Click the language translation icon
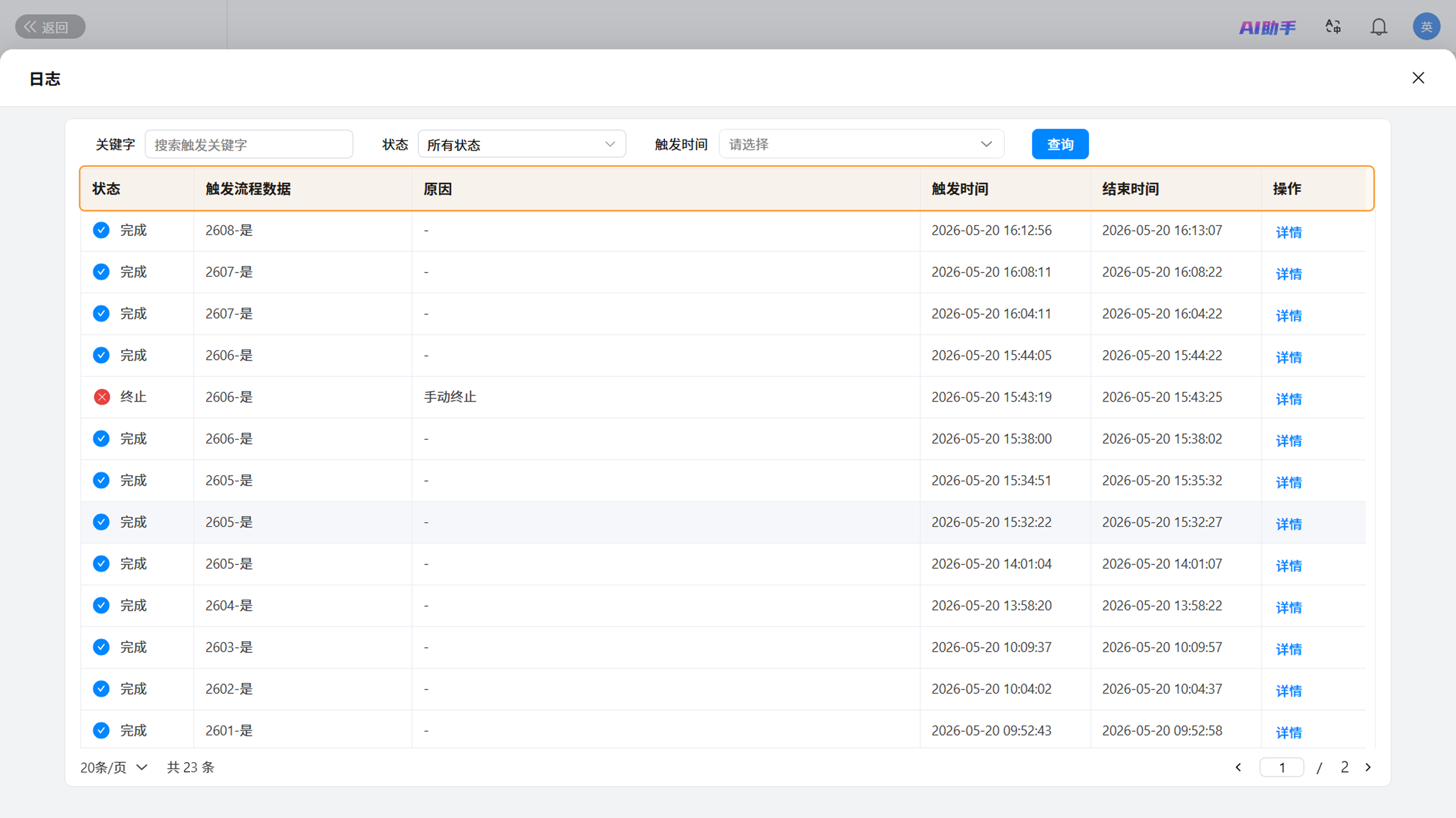The height and width of the screenshot is (818, 1456). point(1334,27)
